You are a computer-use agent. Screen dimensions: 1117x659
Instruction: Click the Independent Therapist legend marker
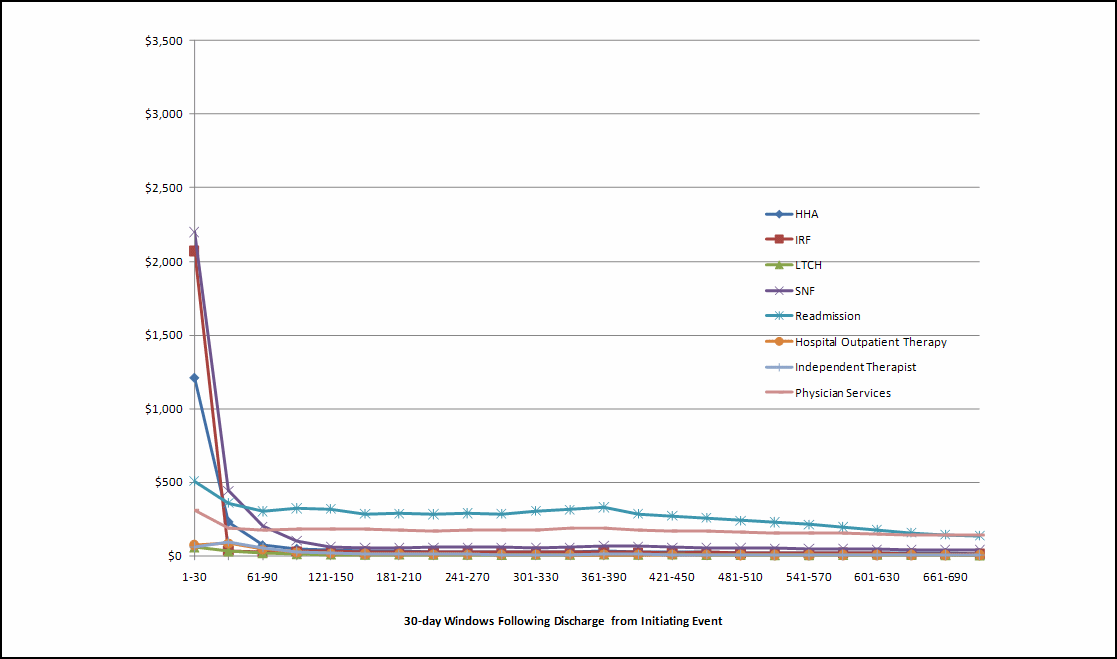(778, 367)
